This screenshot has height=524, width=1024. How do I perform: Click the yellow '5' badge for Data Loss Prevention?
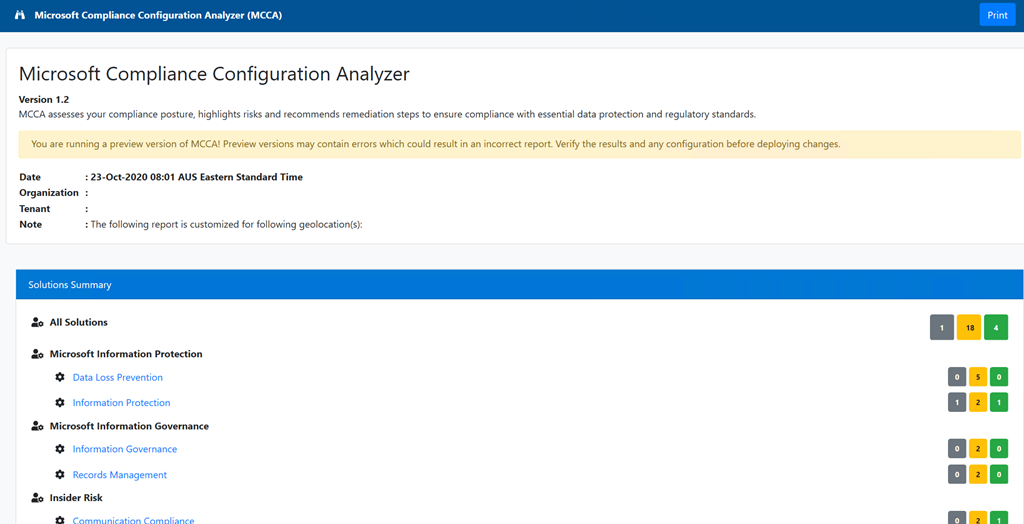[978, 378]
